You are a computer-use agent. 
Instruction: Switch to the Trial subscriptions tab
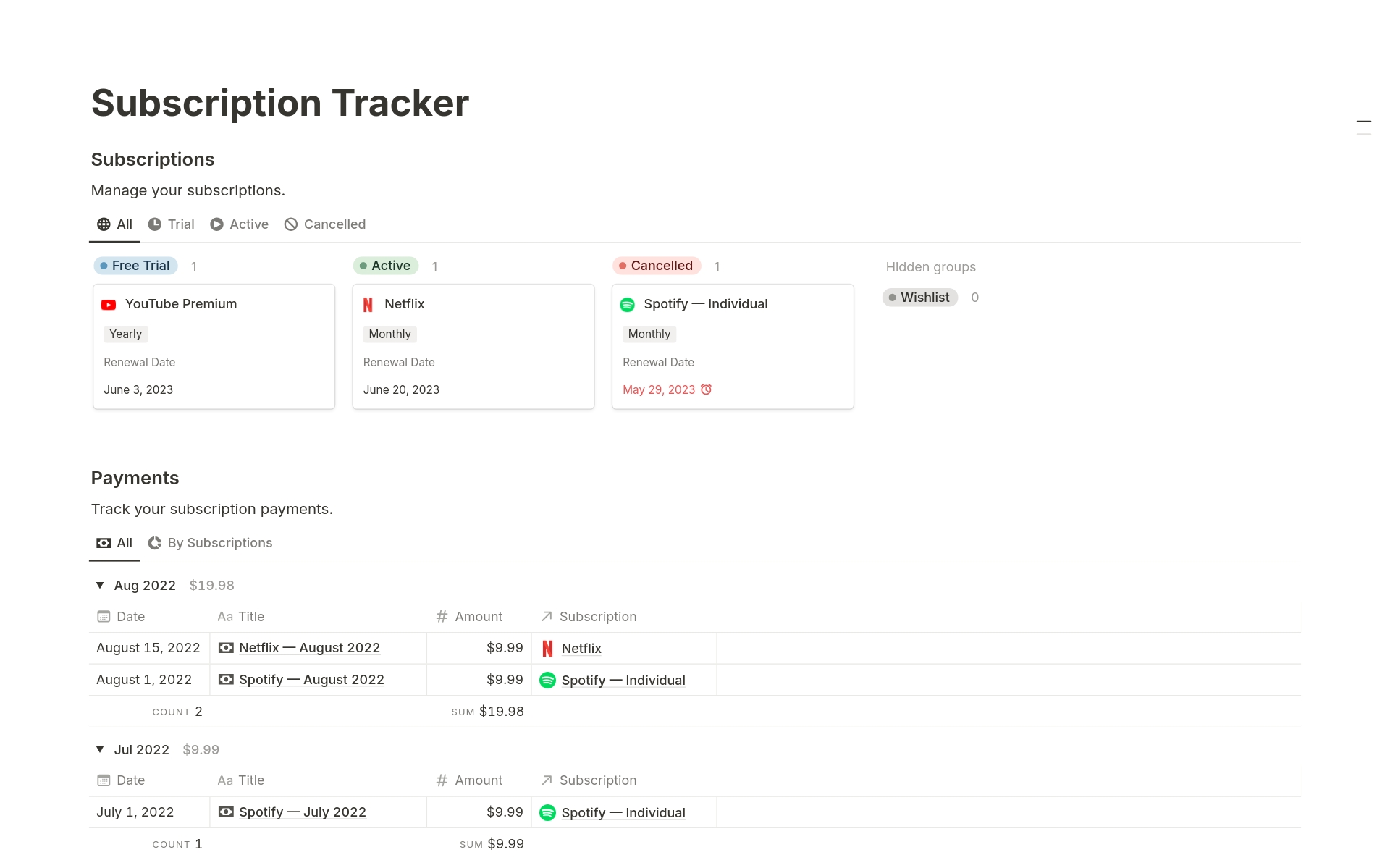(172, 224)
